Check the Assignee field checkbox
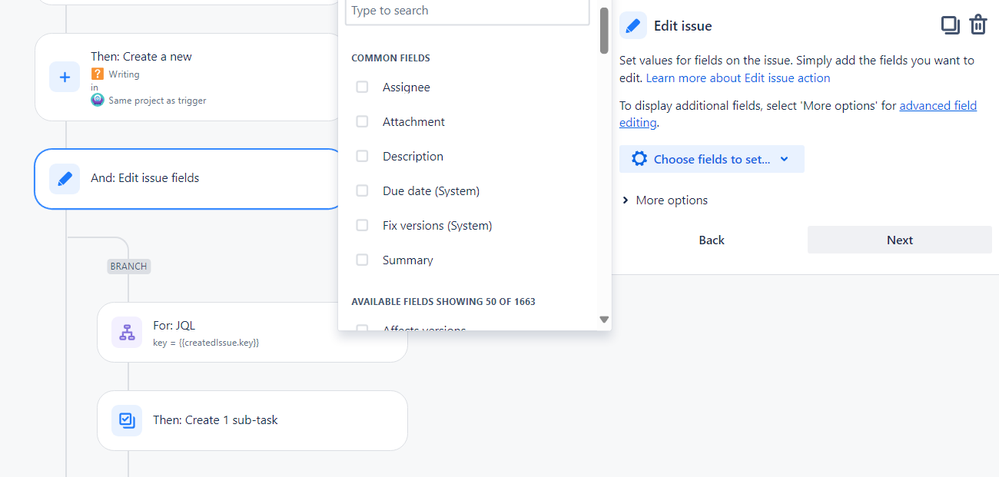The image size is (999, 477). 362,87
